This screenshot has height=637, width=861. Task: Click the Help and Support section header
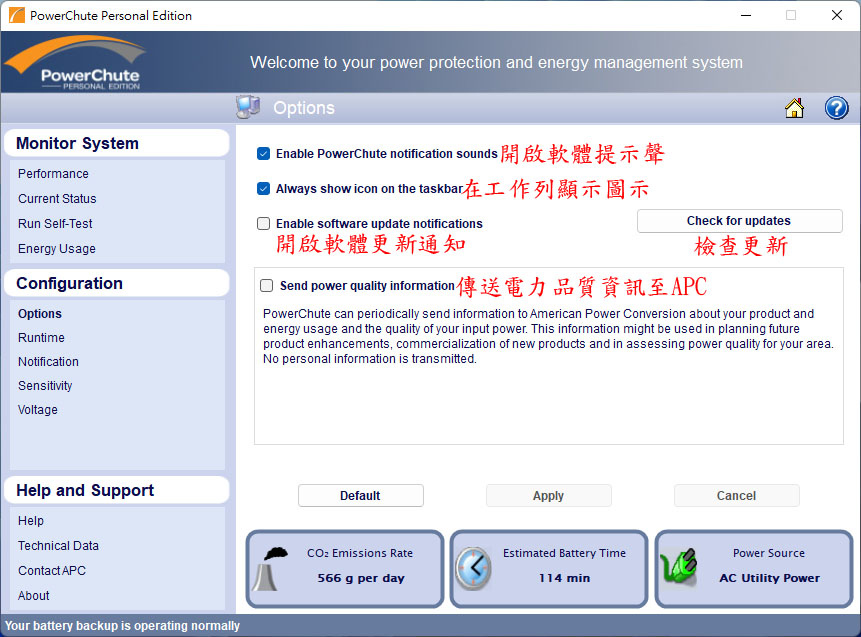pyautogui.click(x=116, y=490)
